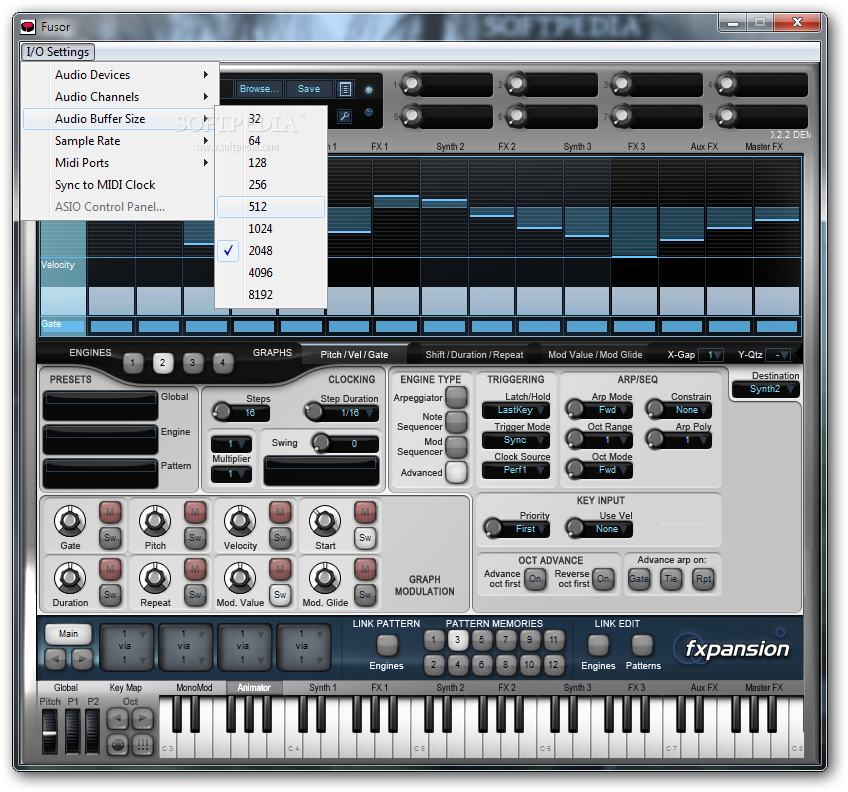Screen dimensions: 848x792
Task: Open the wrench settings icon
Action: (x=344, y=116)
